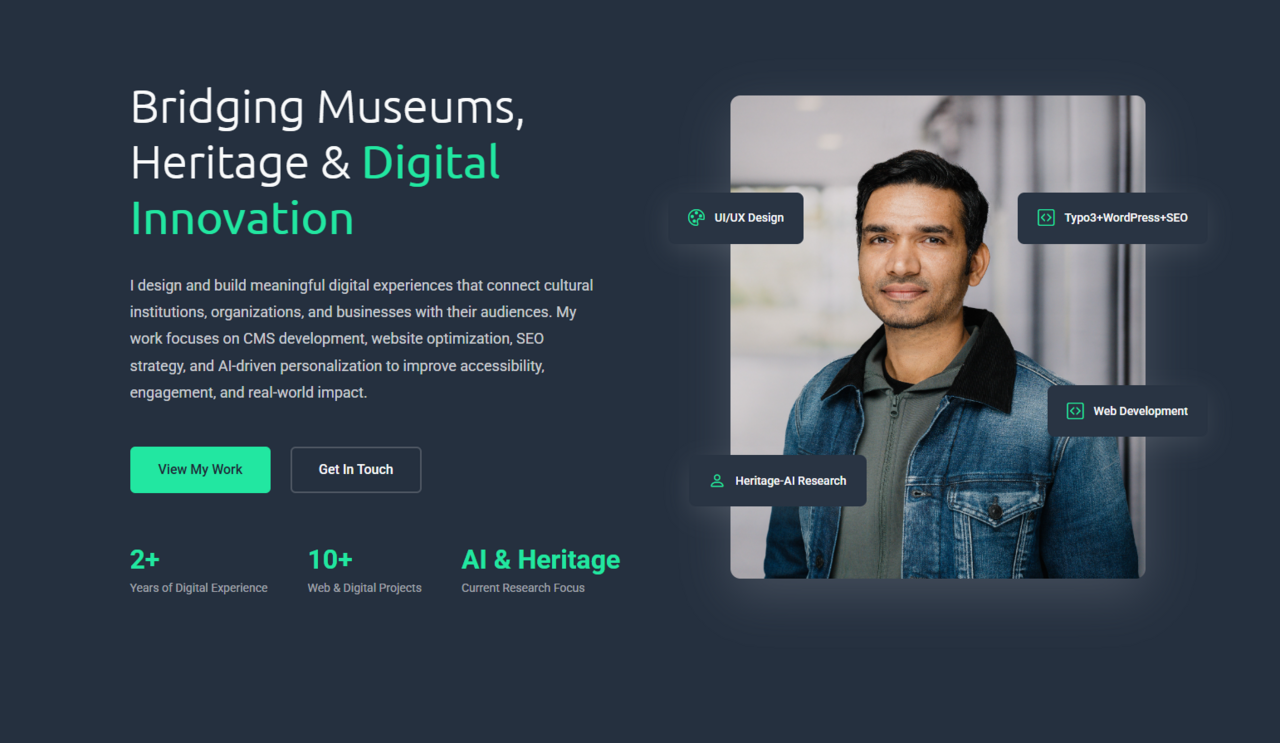Screen dimensions: 1280x743
Task: Click the Years of Digital Experience caption
Action: click(x=198, y=588)
